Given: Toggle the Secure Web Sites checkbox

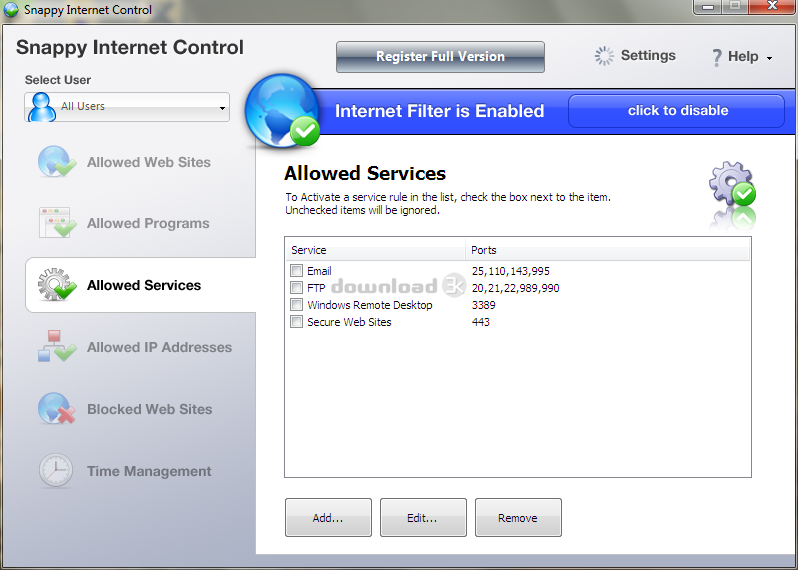Looking at the screenshot, I should coord(297,322).
